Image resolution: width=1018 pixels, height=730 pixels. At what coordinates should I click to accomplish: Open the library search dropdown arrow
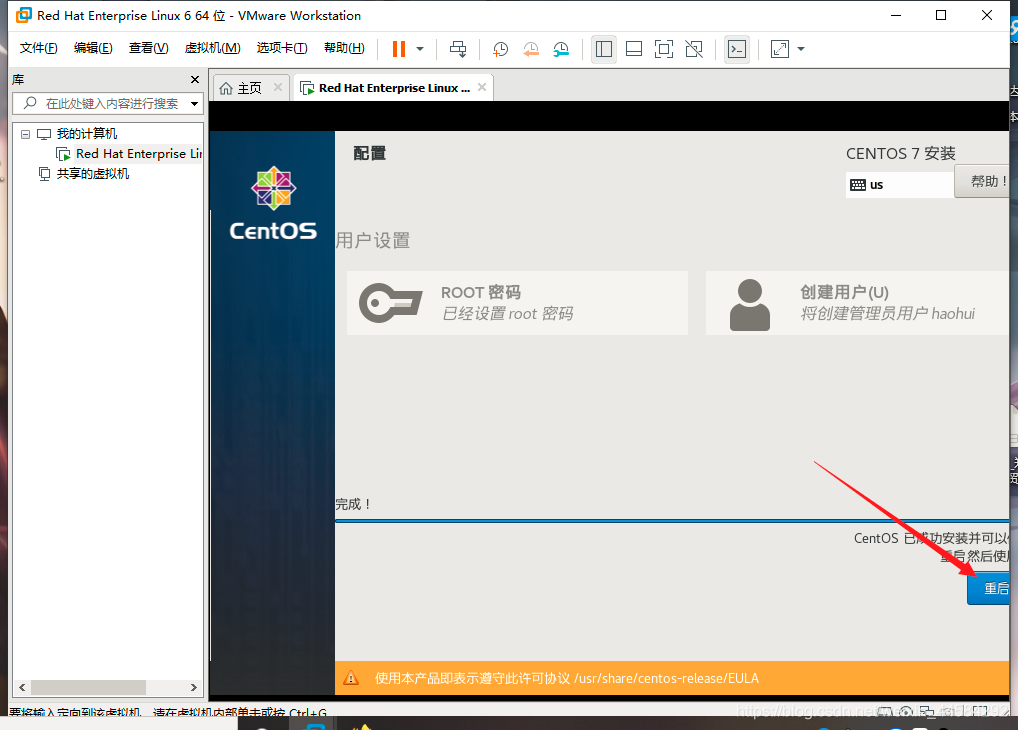tap(194, 103)
